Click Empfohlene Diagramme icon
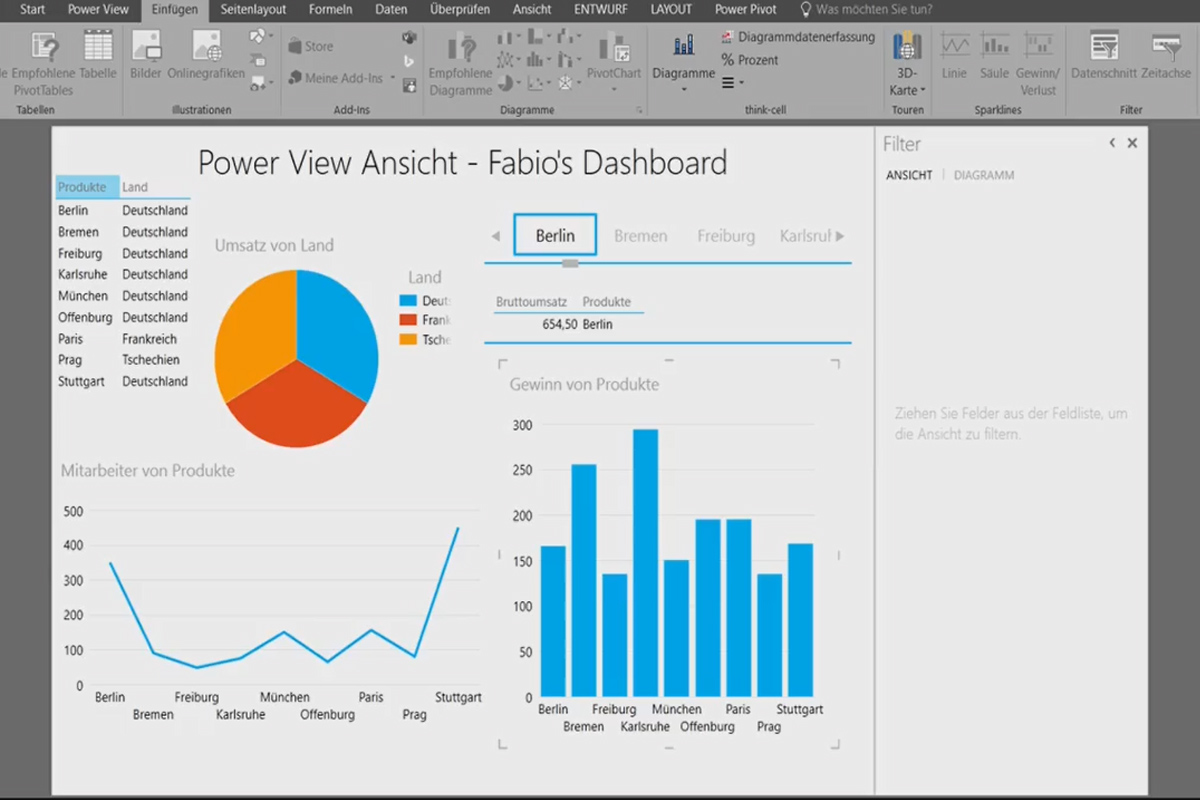This screenshot has width=1200, height=800. (461, 46)
